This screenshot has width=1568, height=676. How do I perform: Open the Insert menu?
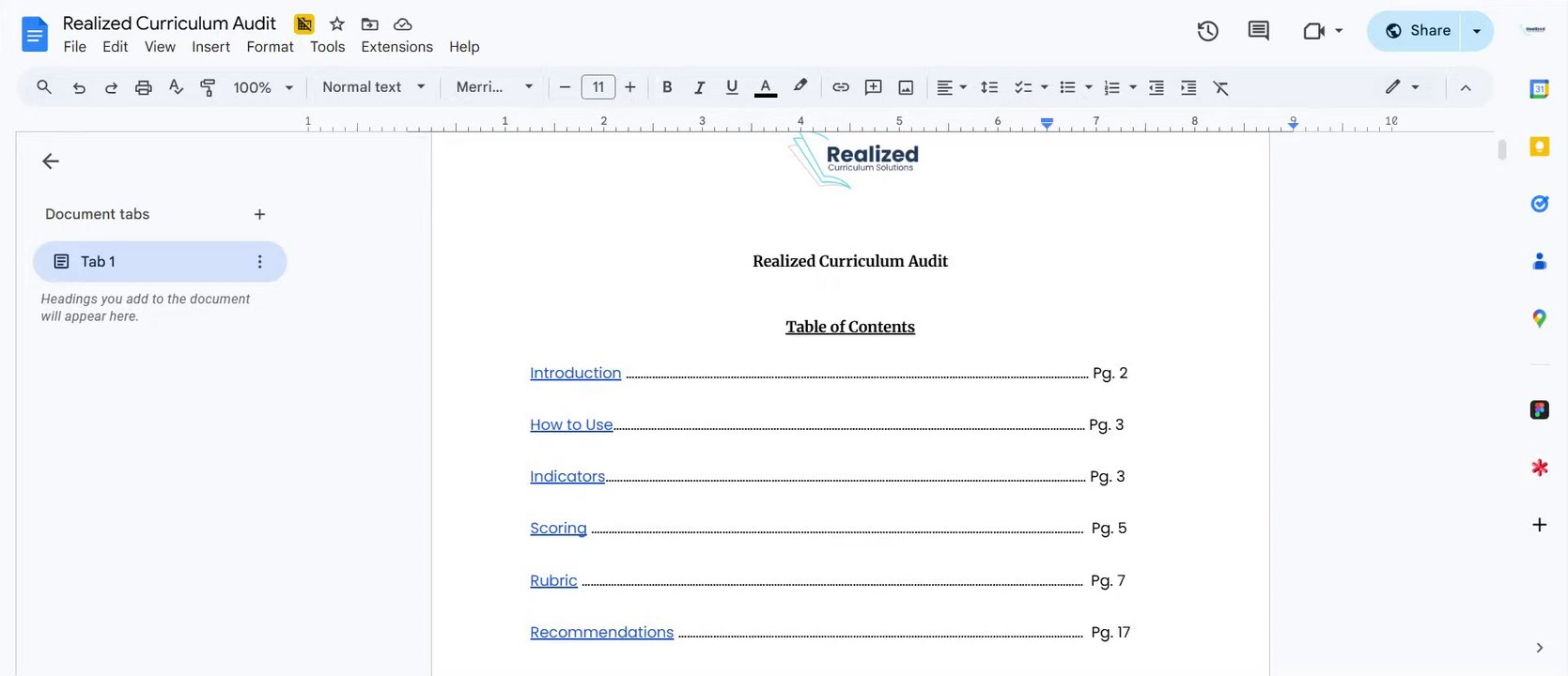(210, 47)
